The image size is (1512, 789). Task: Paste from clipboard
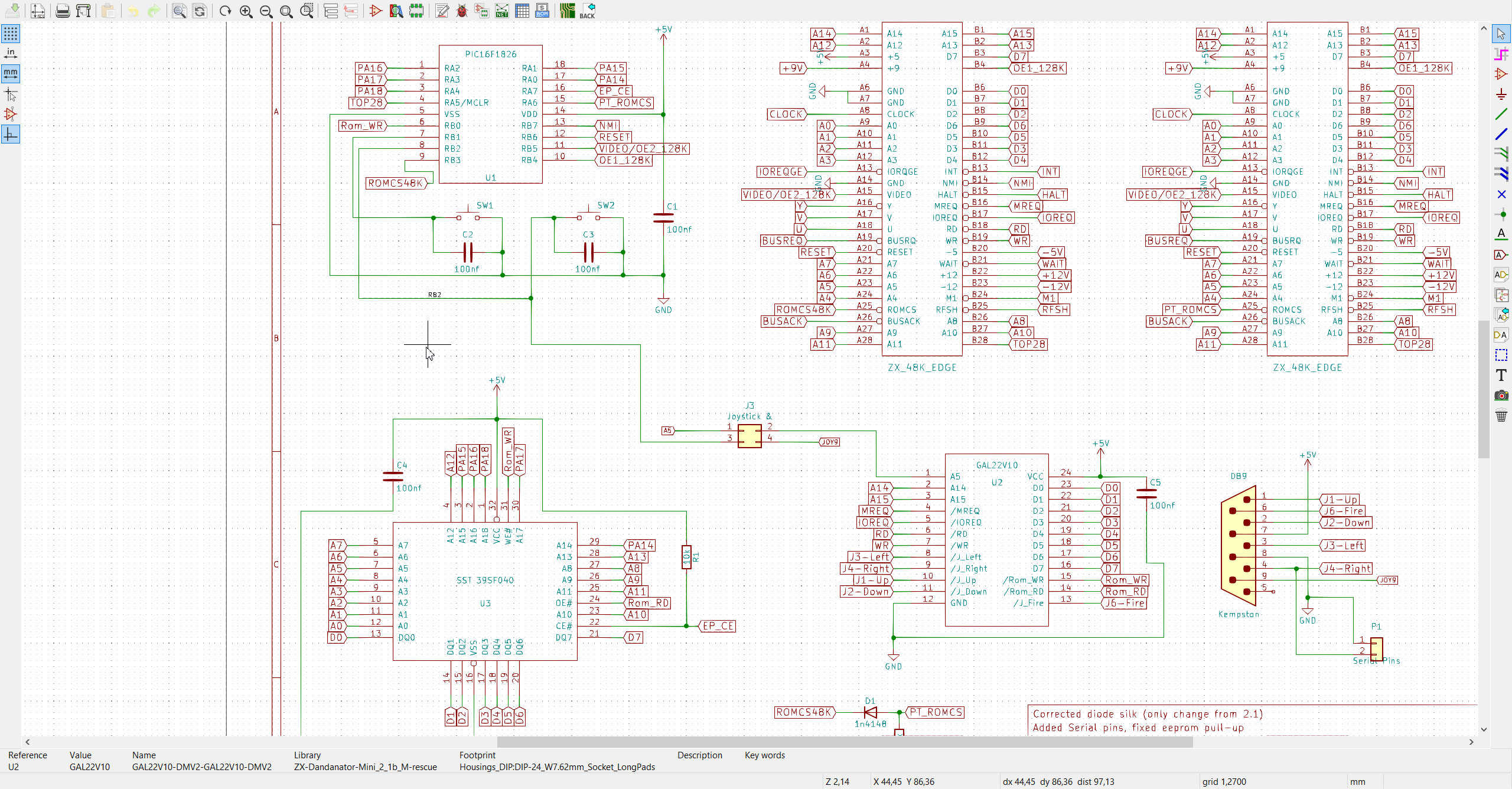coord(107,10)
